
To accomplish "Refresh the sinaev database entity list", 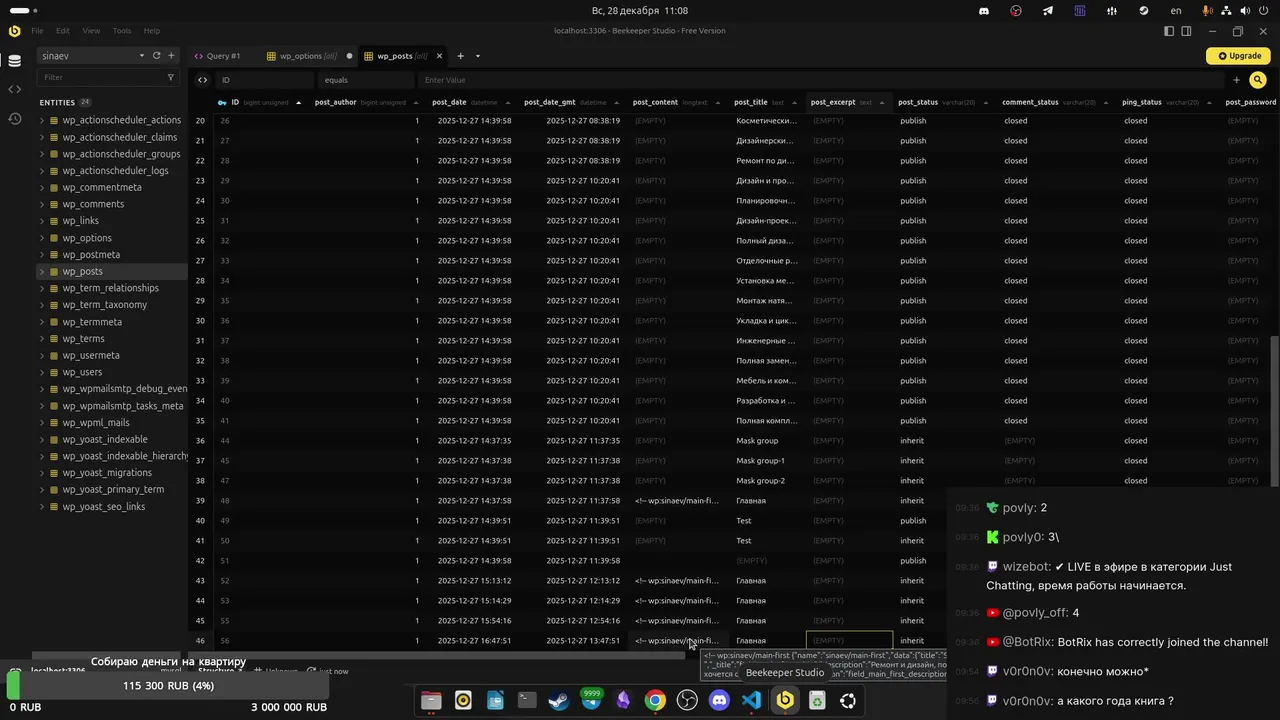I will point(156,56).
